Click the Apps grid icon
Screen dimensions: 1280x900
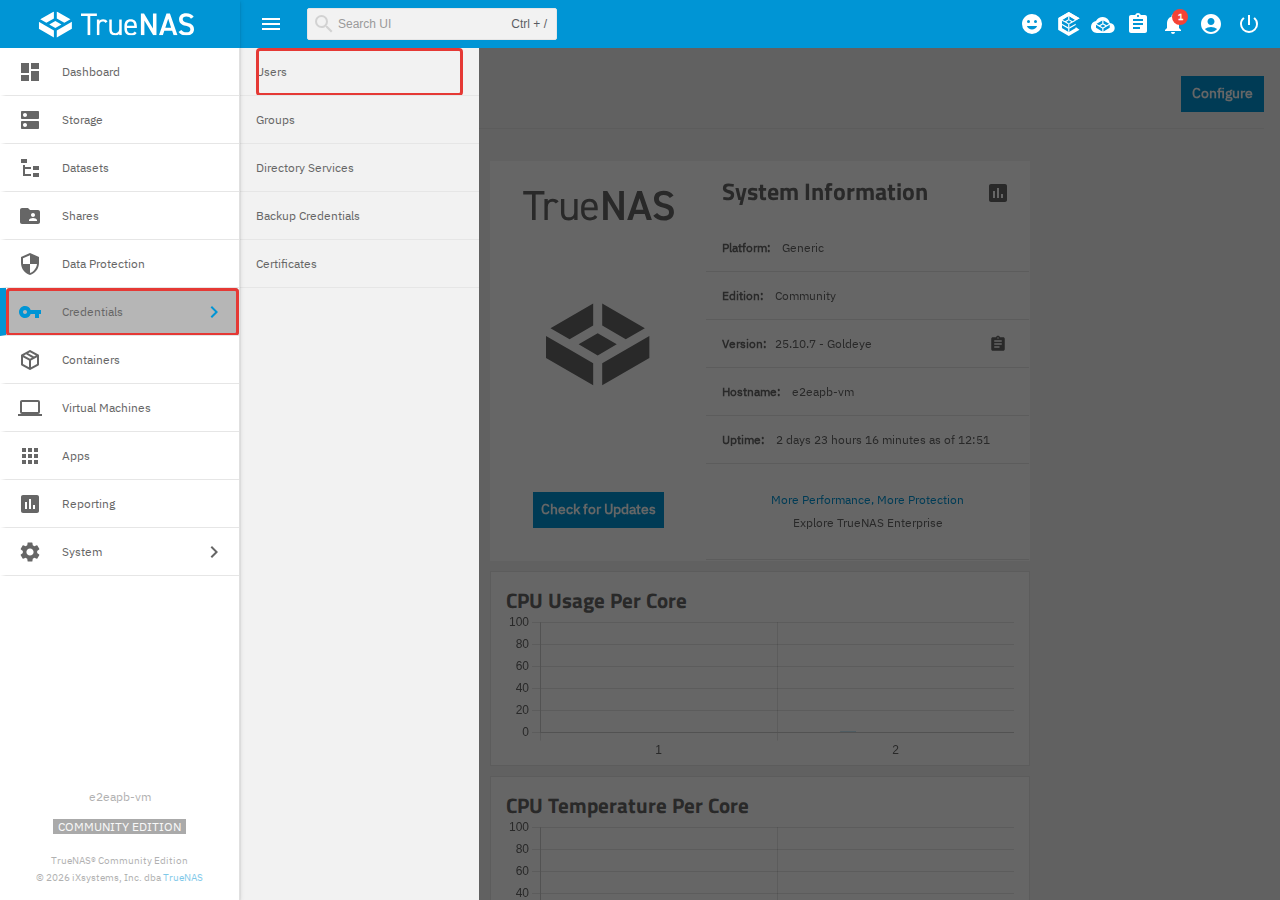point(30,456)
